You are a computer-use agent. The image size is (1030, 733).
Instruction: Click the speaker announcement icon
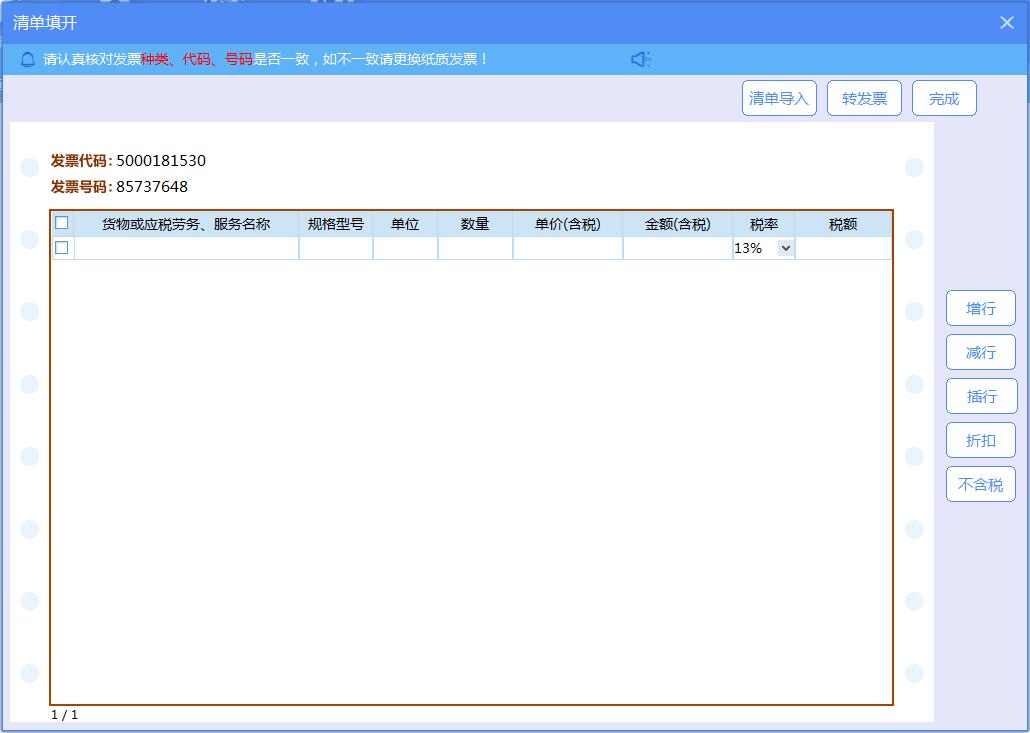click(x=640, y=59)
